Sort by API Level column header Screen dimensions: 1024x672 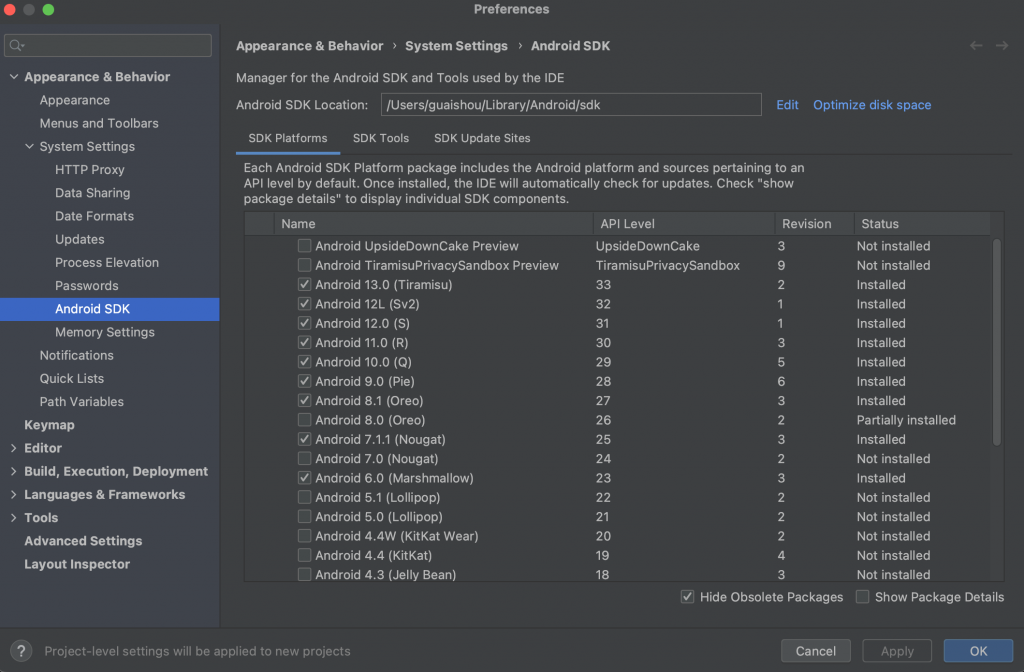(684, 223)
